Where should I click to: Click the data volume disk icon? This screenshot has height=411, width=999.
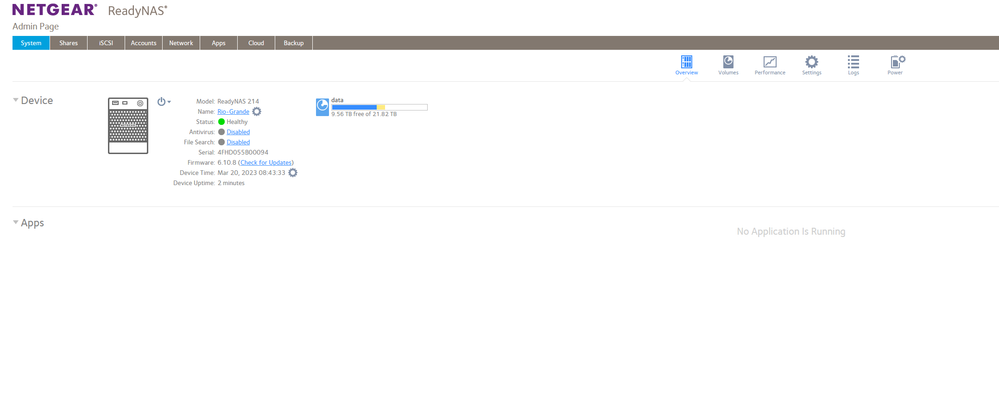[x=322, y=107]
